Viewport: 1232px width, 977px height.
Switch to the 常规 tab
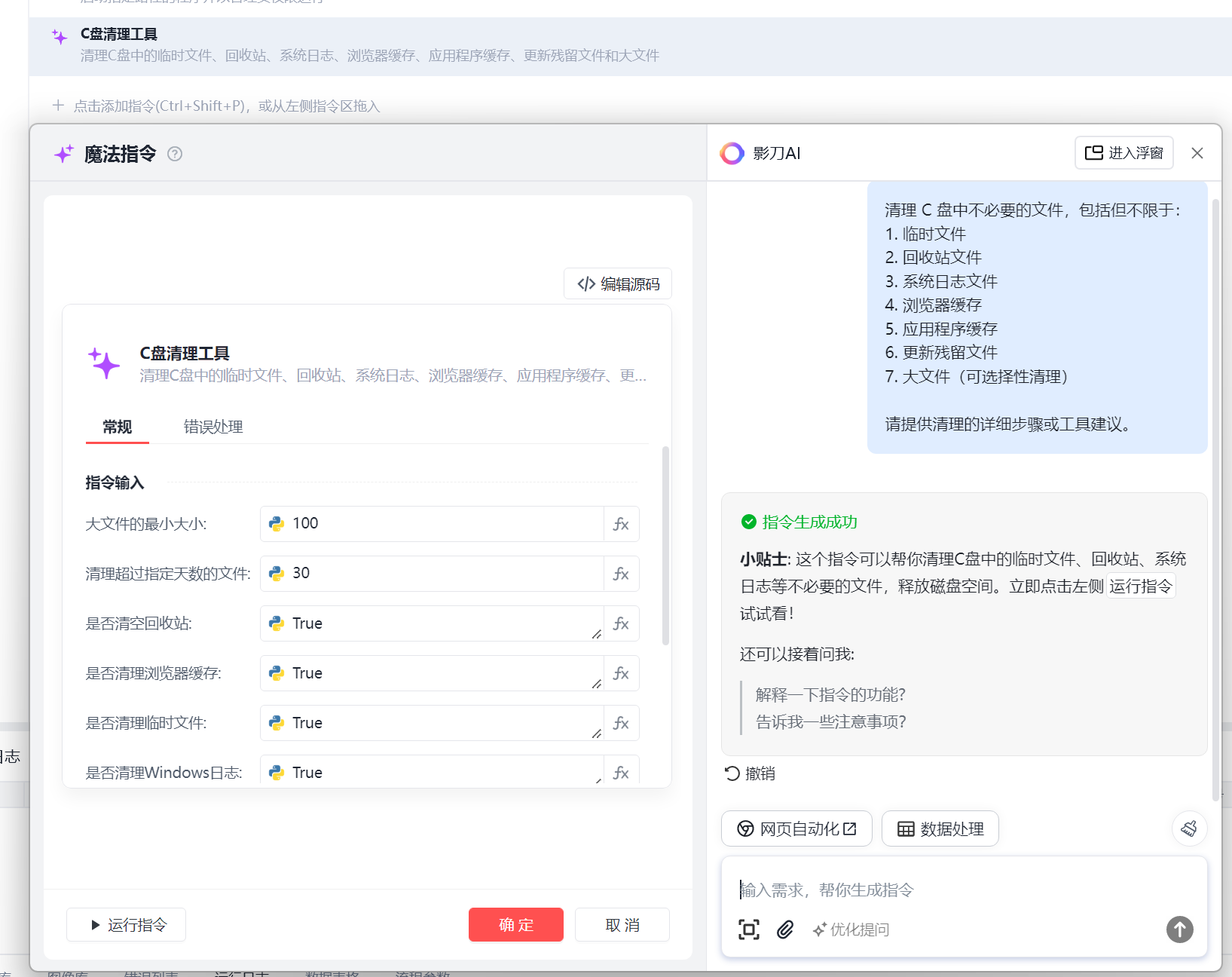tap(118, 427)
